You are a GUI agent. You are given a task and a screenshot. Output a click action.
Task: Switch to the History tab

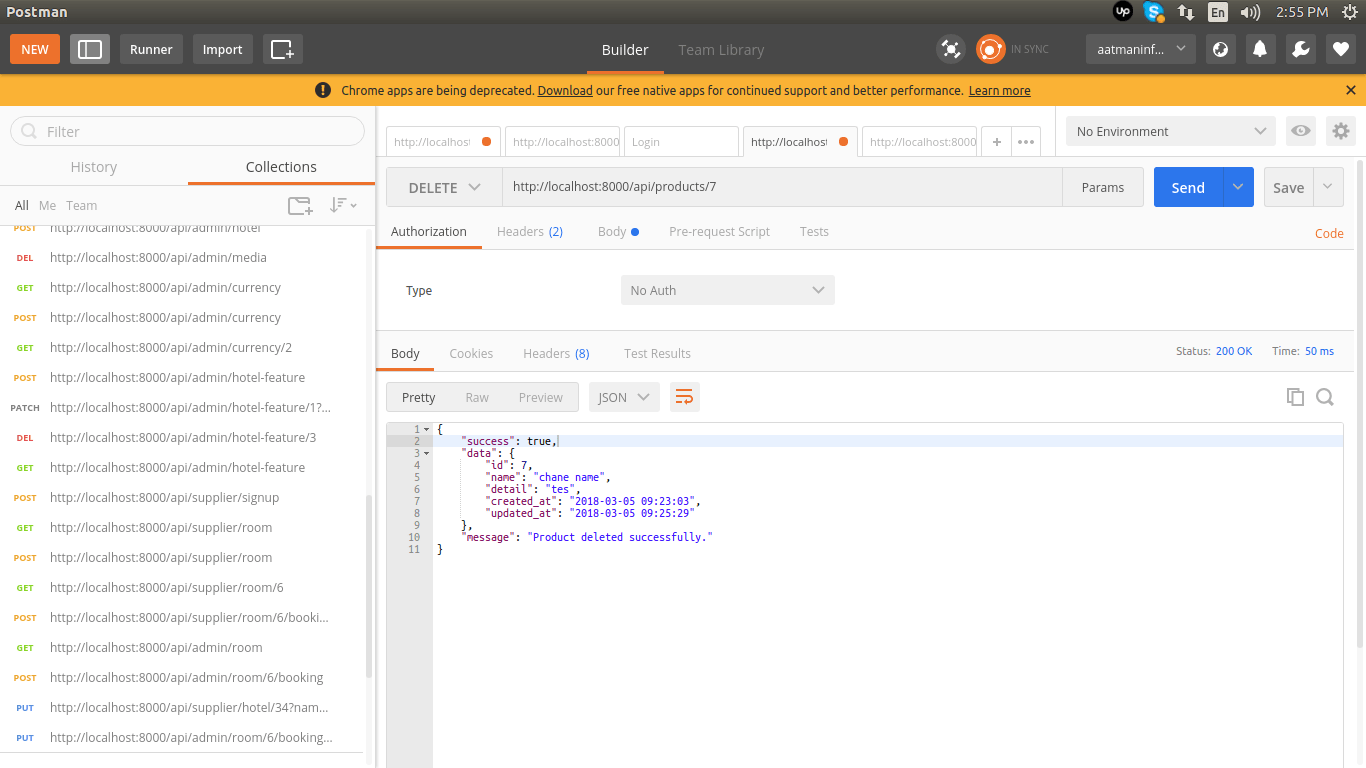tap(94, 167)
